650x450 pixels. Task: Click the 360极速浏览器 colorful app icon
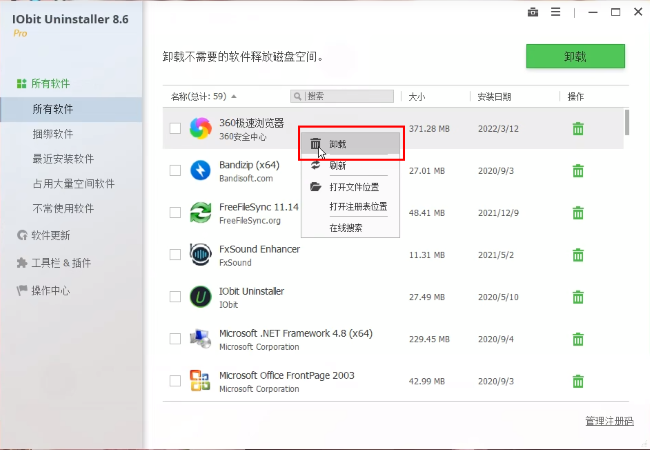[x=201, y=128]
